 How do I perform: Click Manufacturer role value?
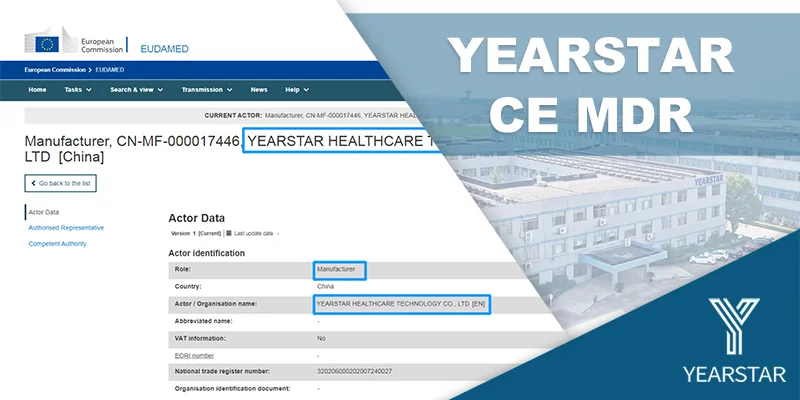tap(336, 269)
